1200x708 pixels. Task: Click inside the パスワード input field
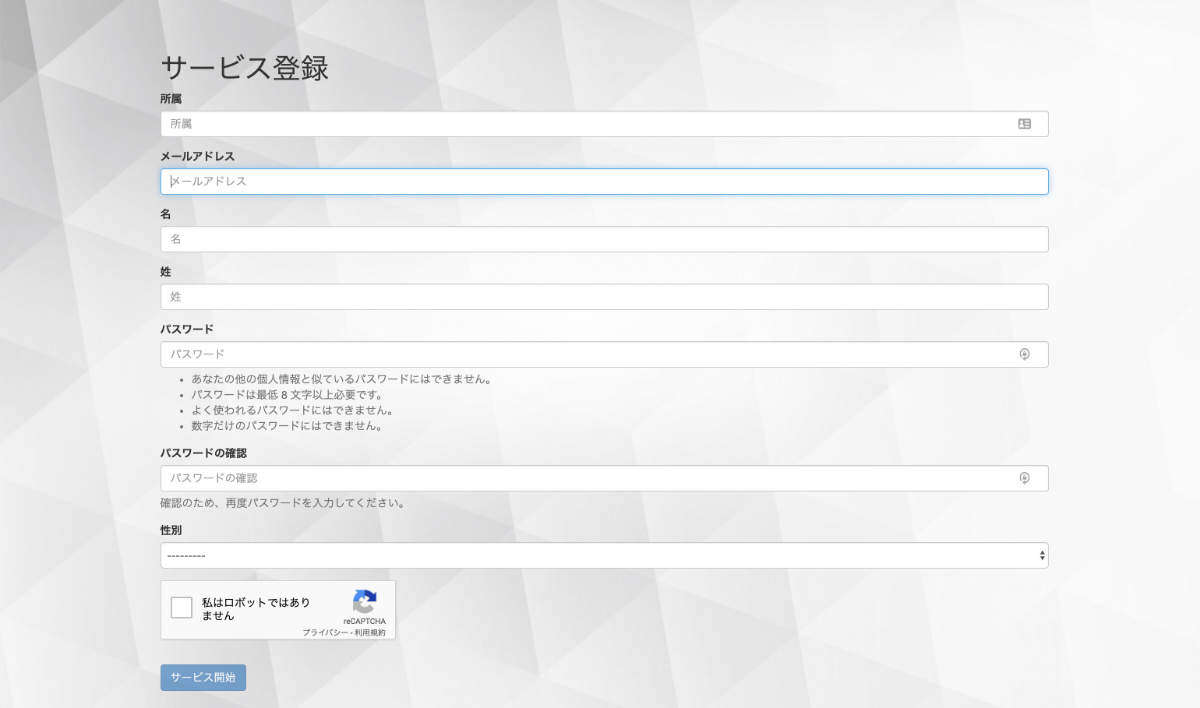(590, 354)
